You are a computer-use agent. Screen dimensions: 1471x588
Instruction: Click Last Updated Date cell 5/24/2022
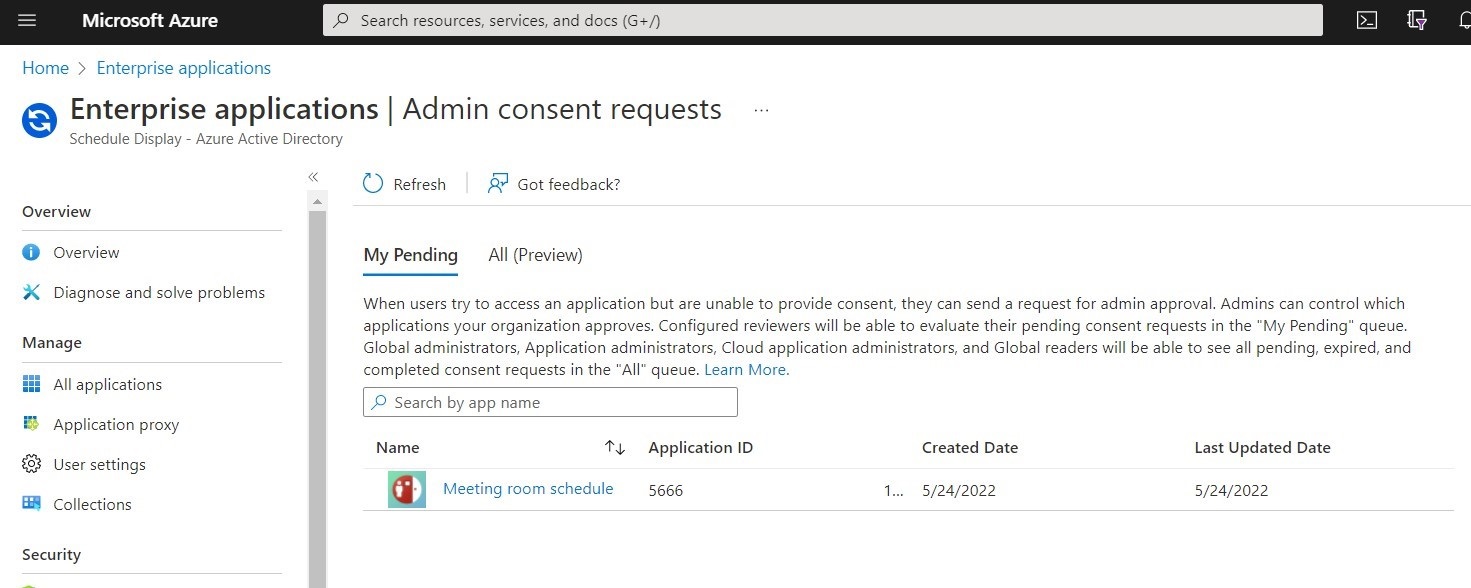coord(1231,490)
